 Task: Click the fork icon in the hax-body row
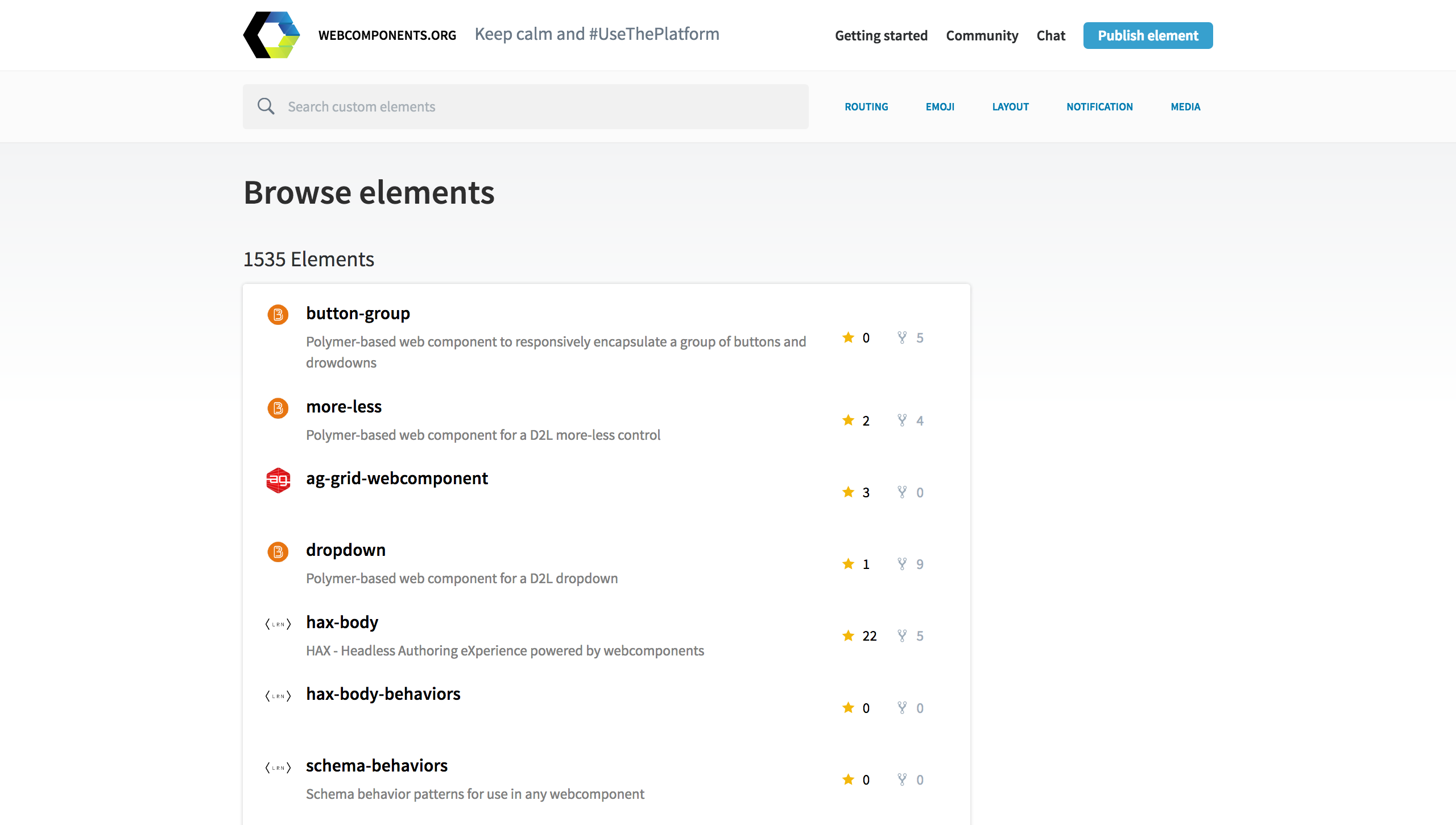(x=902, y=636)
